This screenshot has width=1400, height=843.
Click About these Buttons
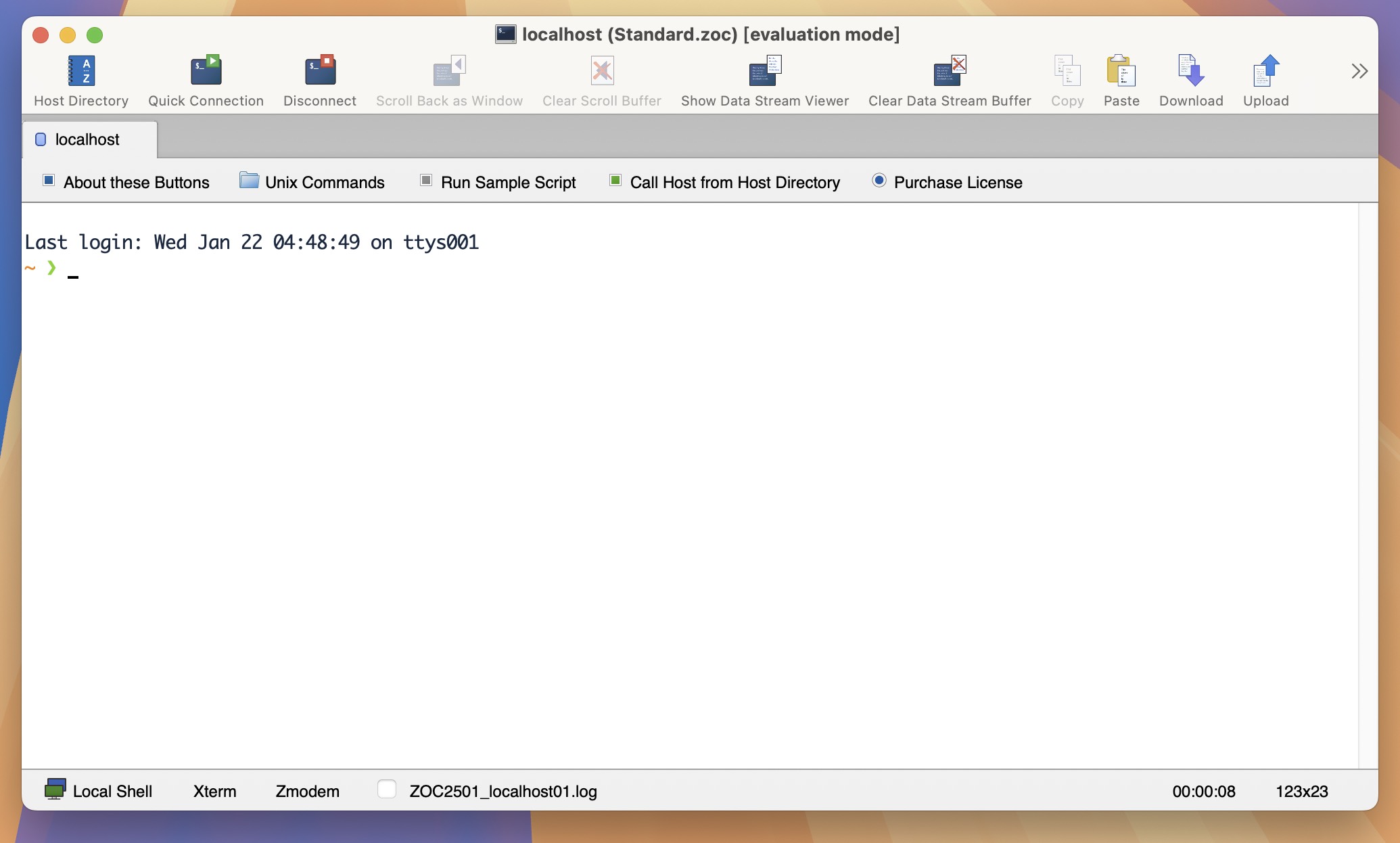tap(135, 183)
